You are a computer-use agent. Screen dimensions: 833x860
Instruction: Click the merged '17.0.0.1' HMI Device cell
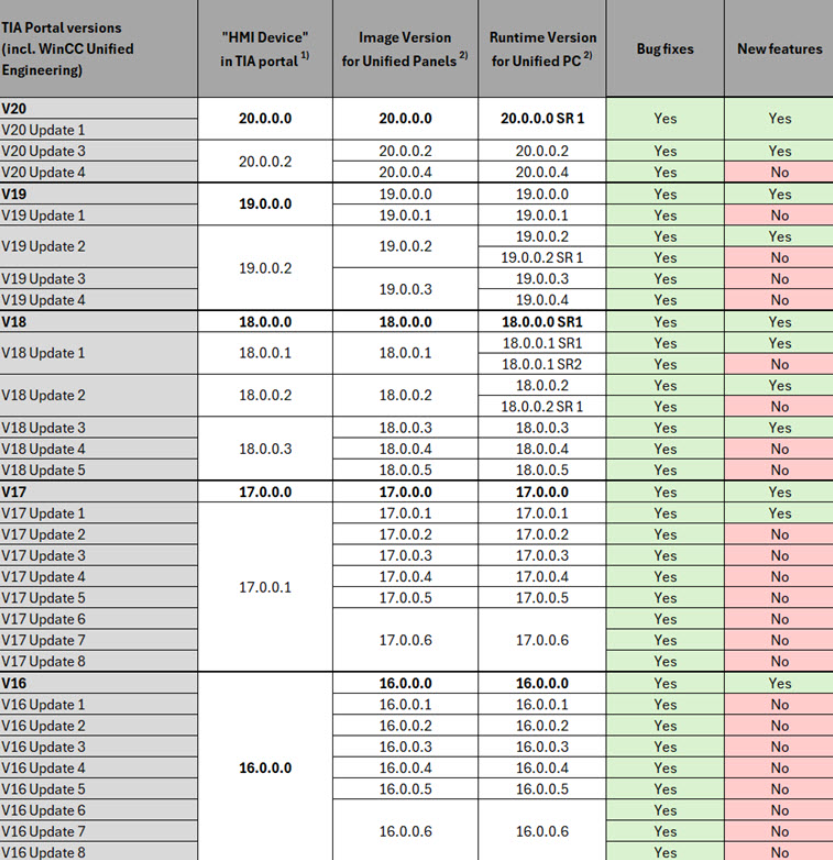point(265,588)
